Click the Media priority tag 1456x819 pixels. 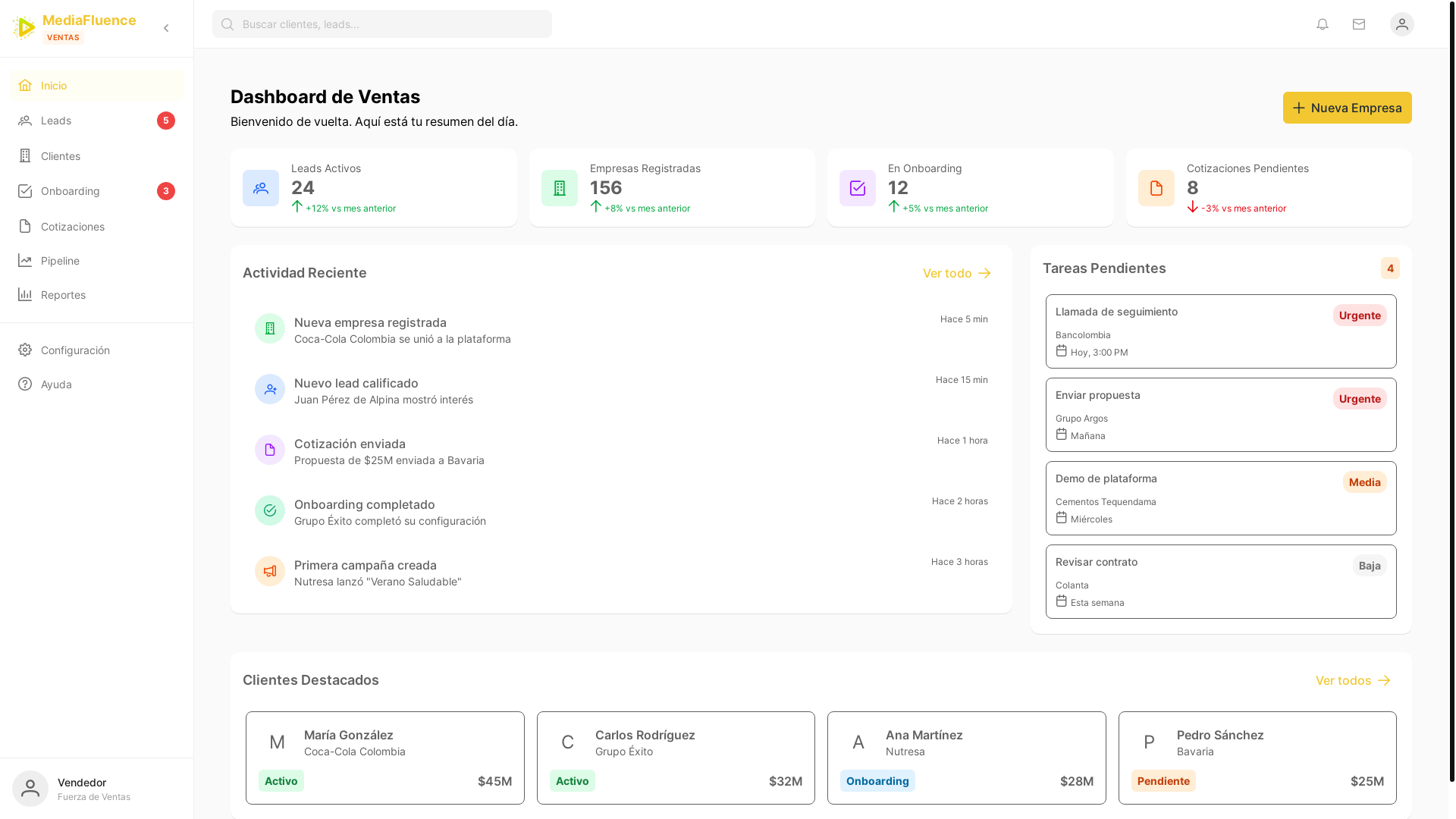coord(1365,482)
